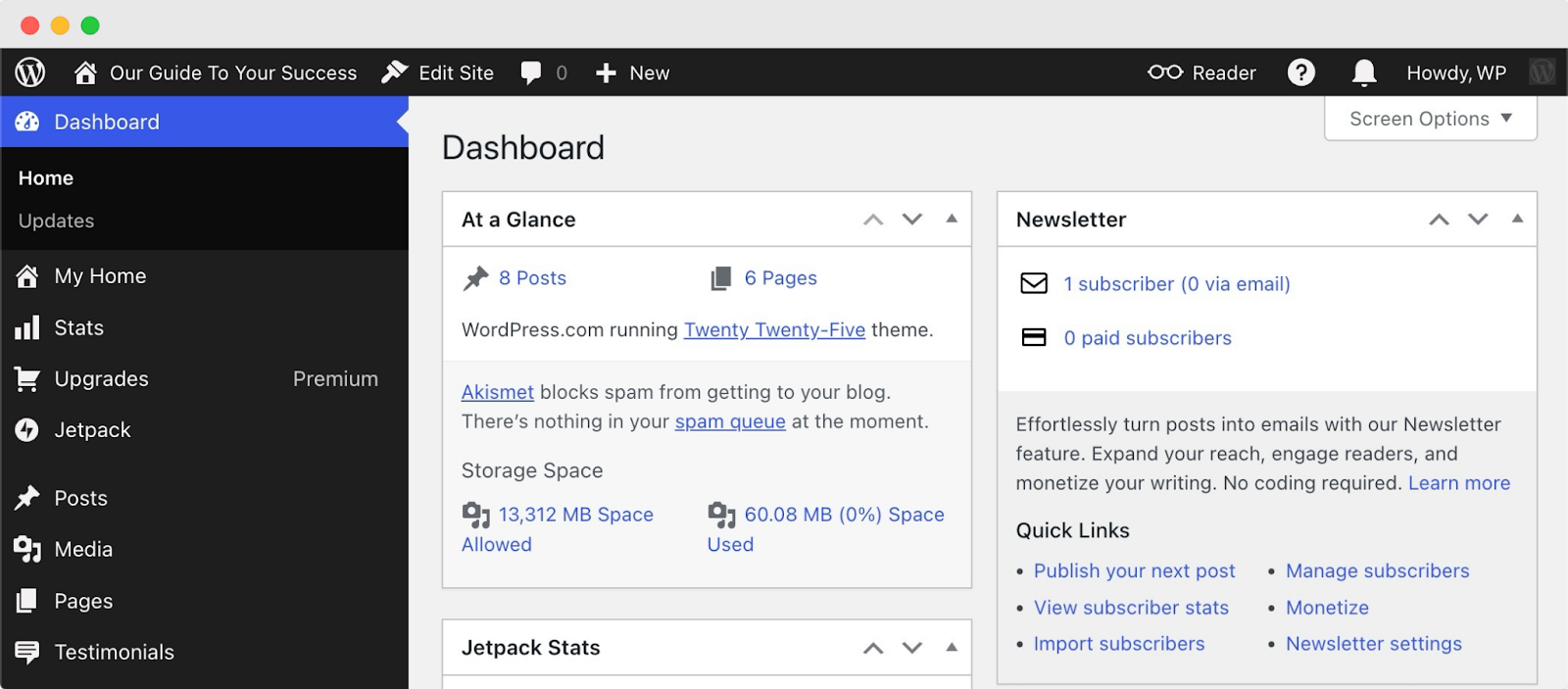
Task: Click the Jetpack lightning icon
Action: tap(27, 429)
